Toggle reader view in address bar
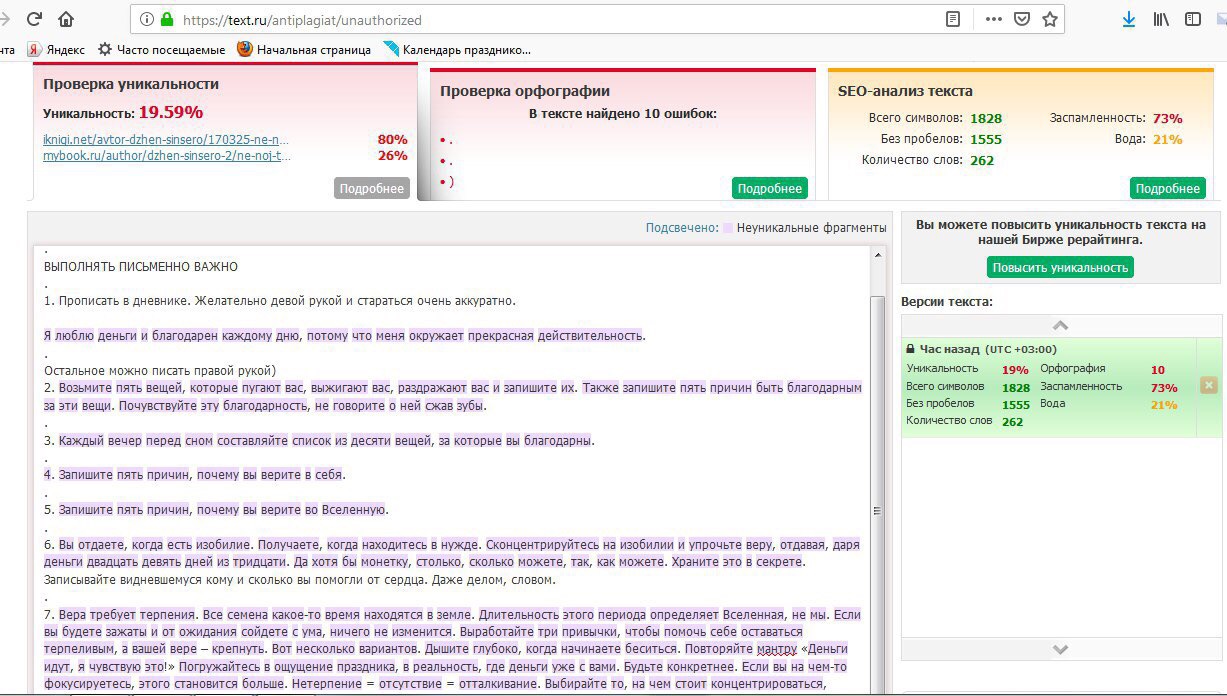The width and height of the screenshot is (1227, 696). click(953, 19)
